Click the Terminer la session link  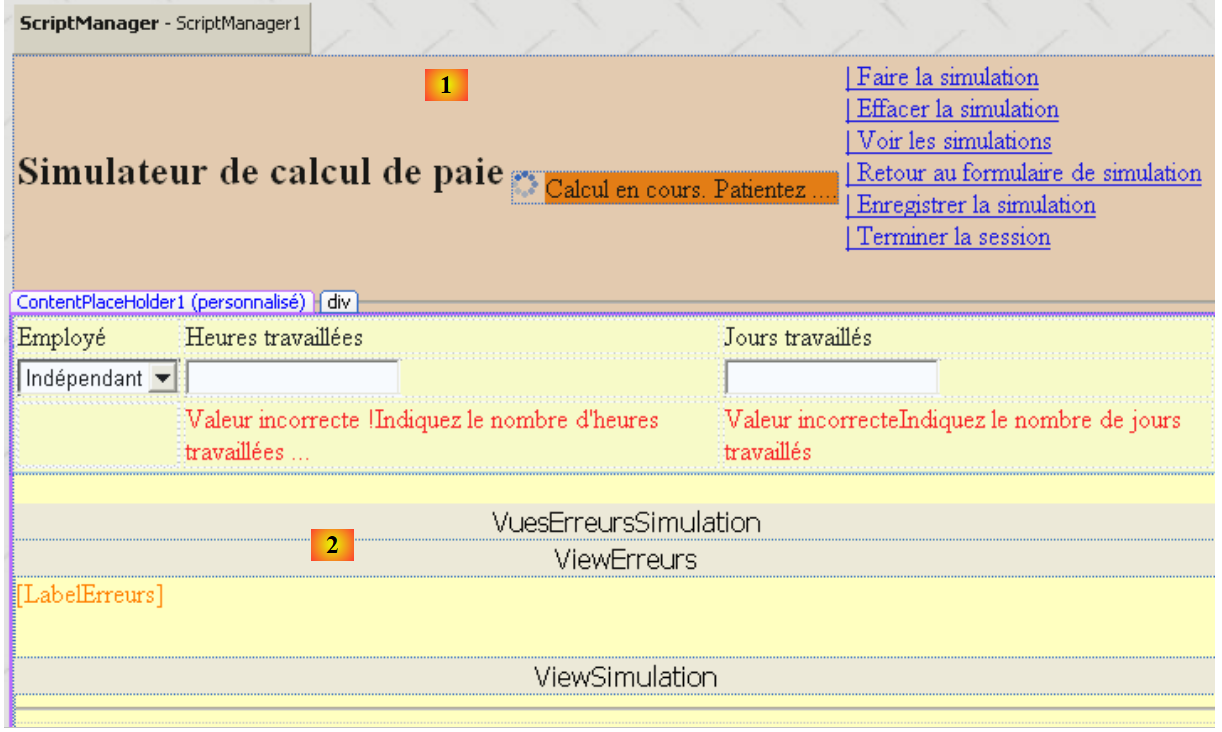(x=948, y=237)
